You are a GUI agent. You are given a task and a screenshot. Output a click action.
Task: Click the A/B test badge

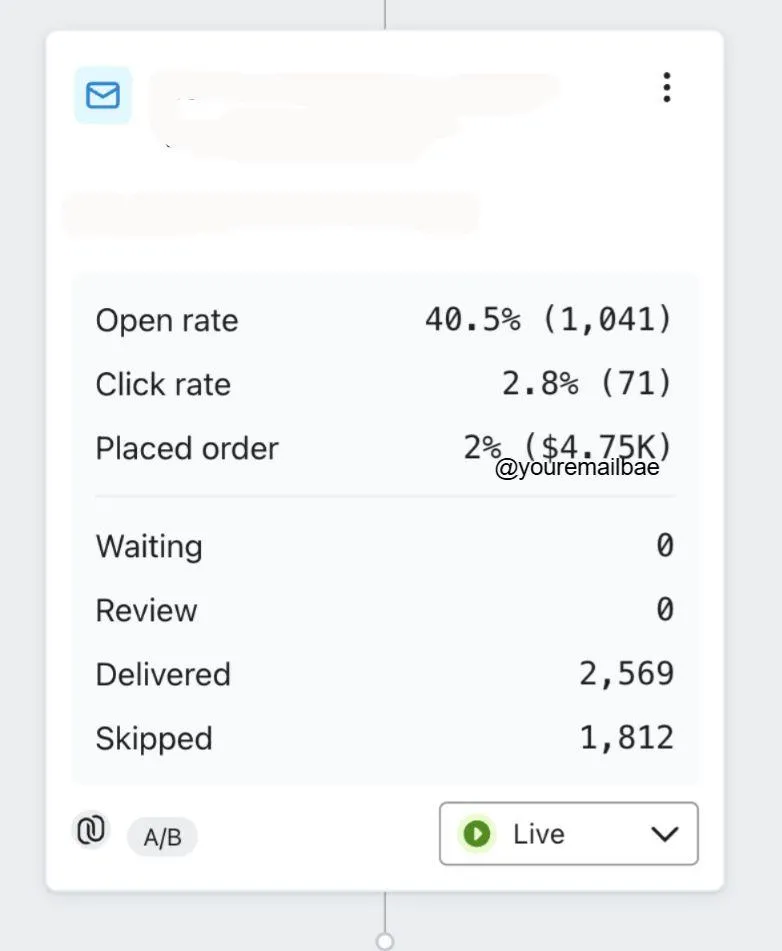162,837
